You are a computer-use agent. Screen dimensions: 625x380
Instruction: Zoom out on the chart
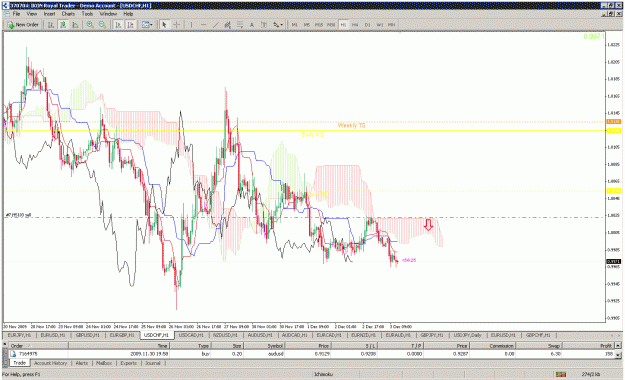tap(102, 25)
